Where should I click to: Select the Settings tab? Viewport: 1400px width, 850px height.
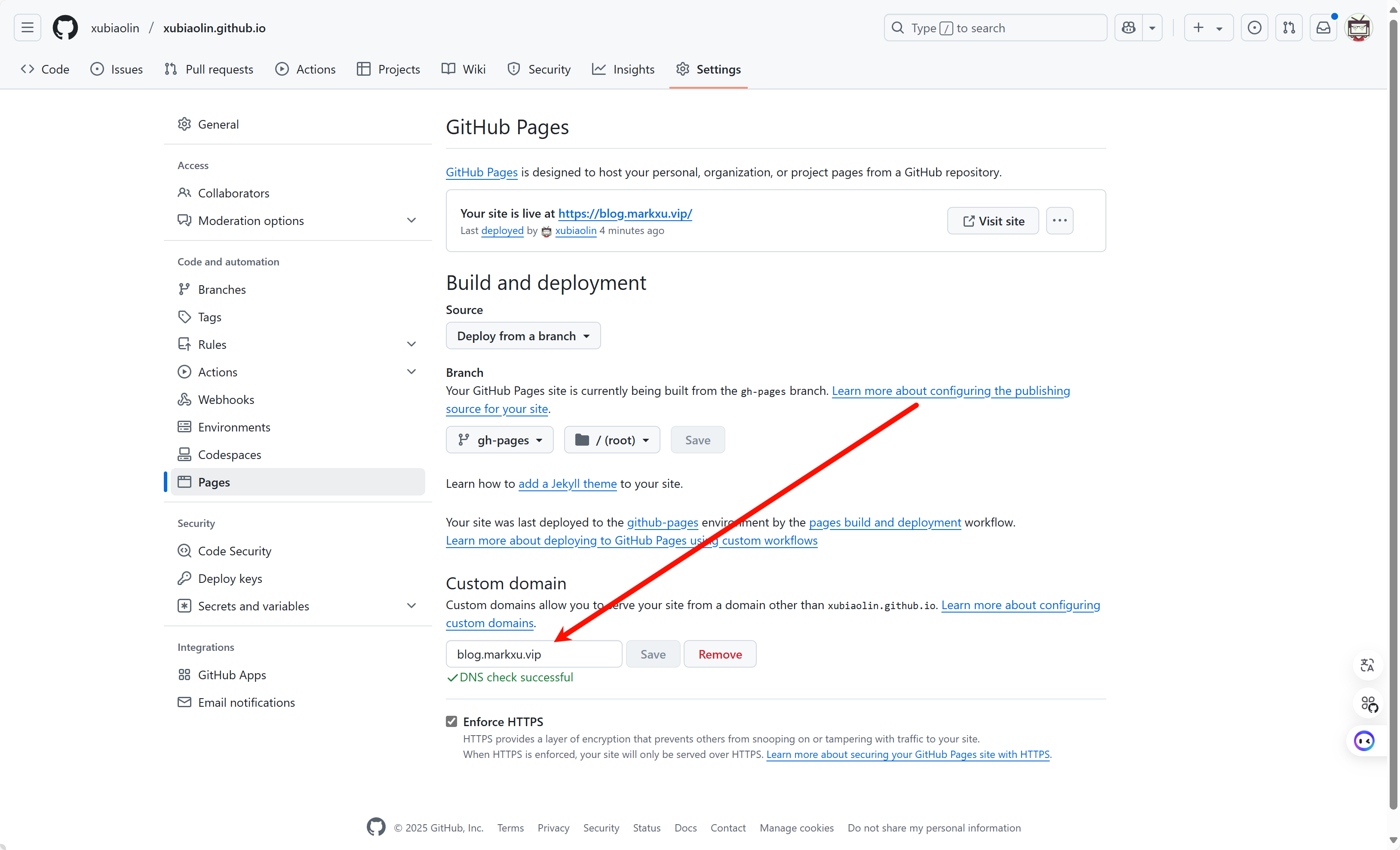click(709, 69)
